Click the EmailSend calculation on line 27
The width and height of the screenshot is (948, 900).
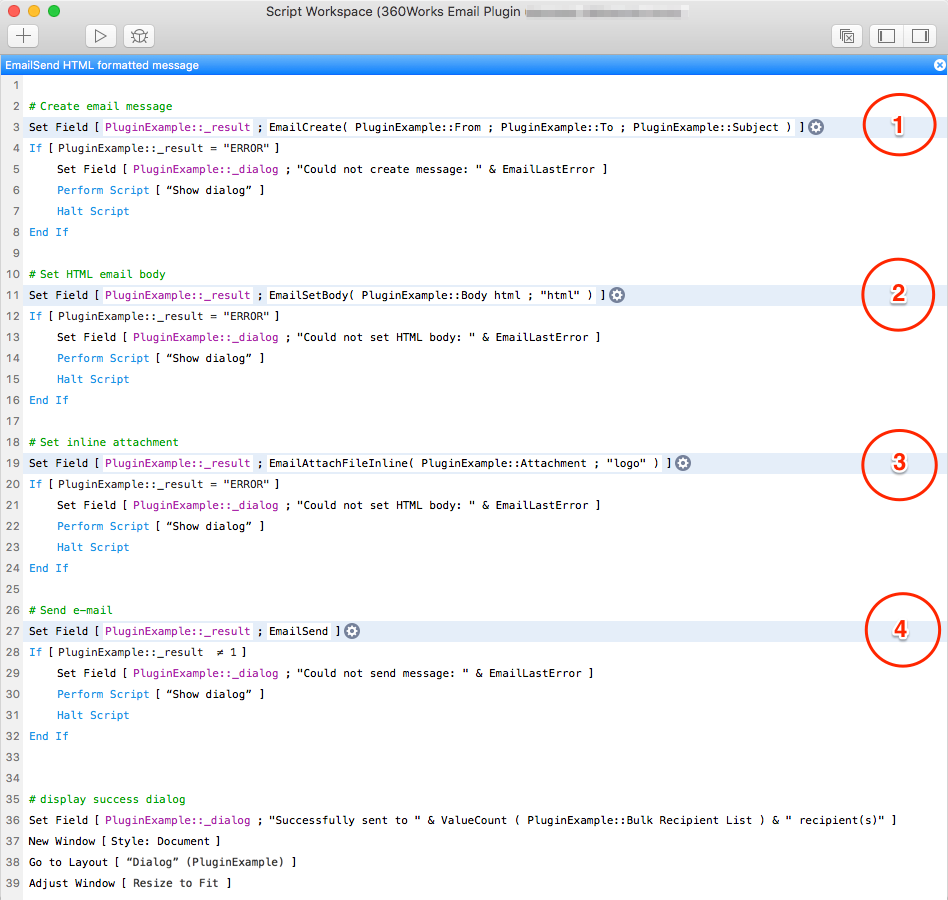click(x=299, y=632)
